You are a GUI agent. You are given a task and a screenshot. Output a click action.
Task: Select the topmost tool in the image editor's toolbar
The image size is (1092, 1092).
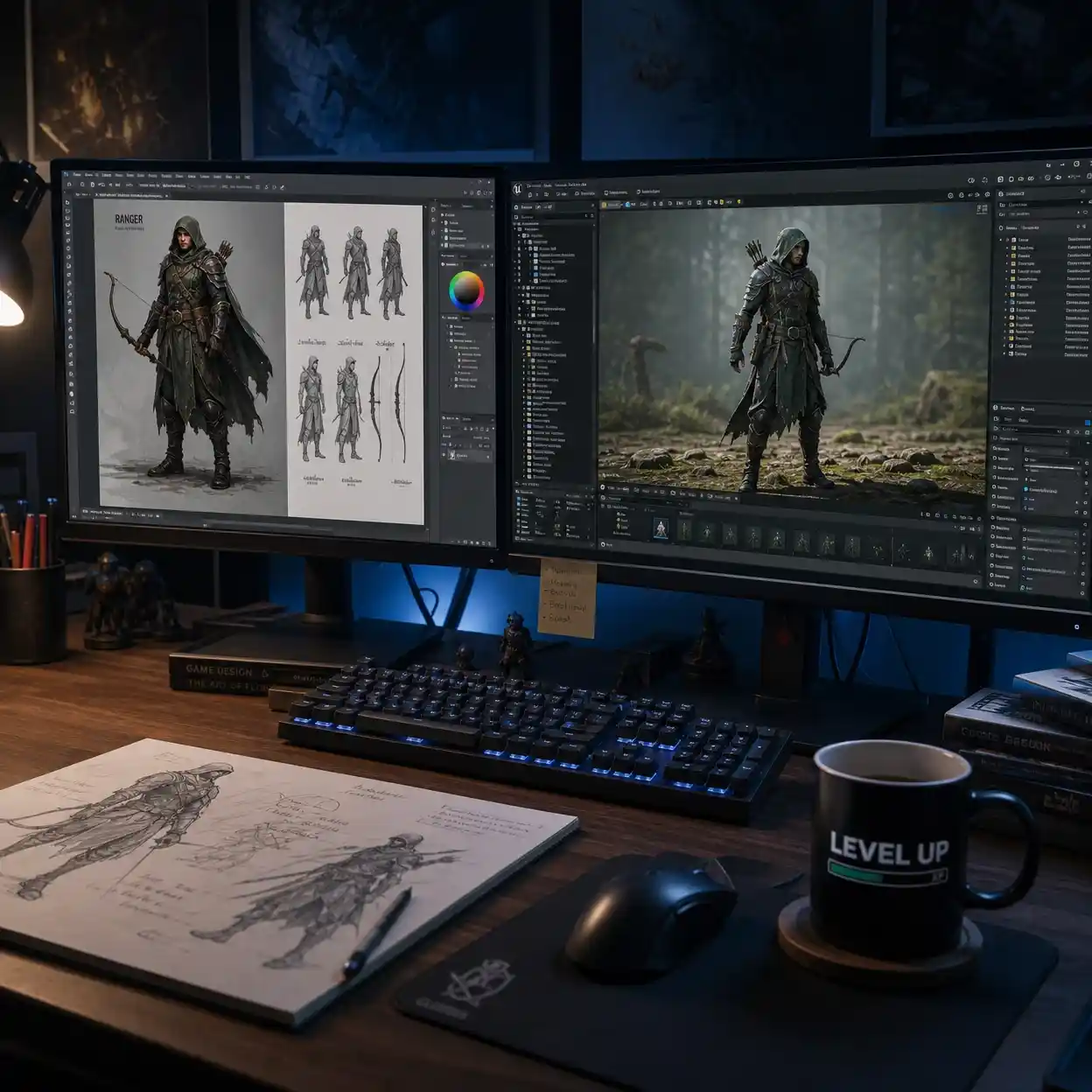tap(67, 202)
